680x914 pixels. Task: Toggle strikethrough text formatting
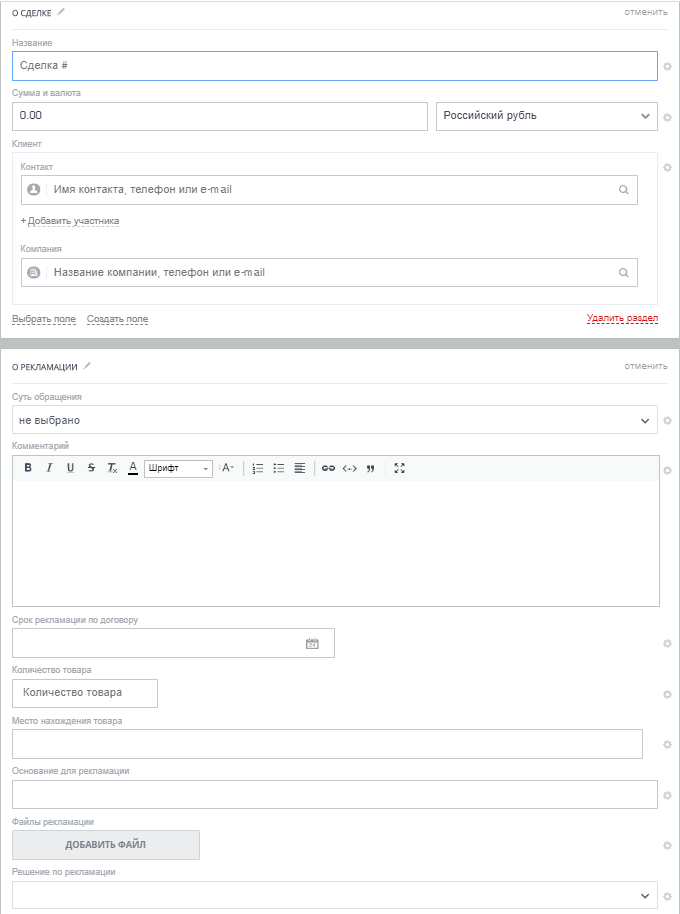click(91, 468)
